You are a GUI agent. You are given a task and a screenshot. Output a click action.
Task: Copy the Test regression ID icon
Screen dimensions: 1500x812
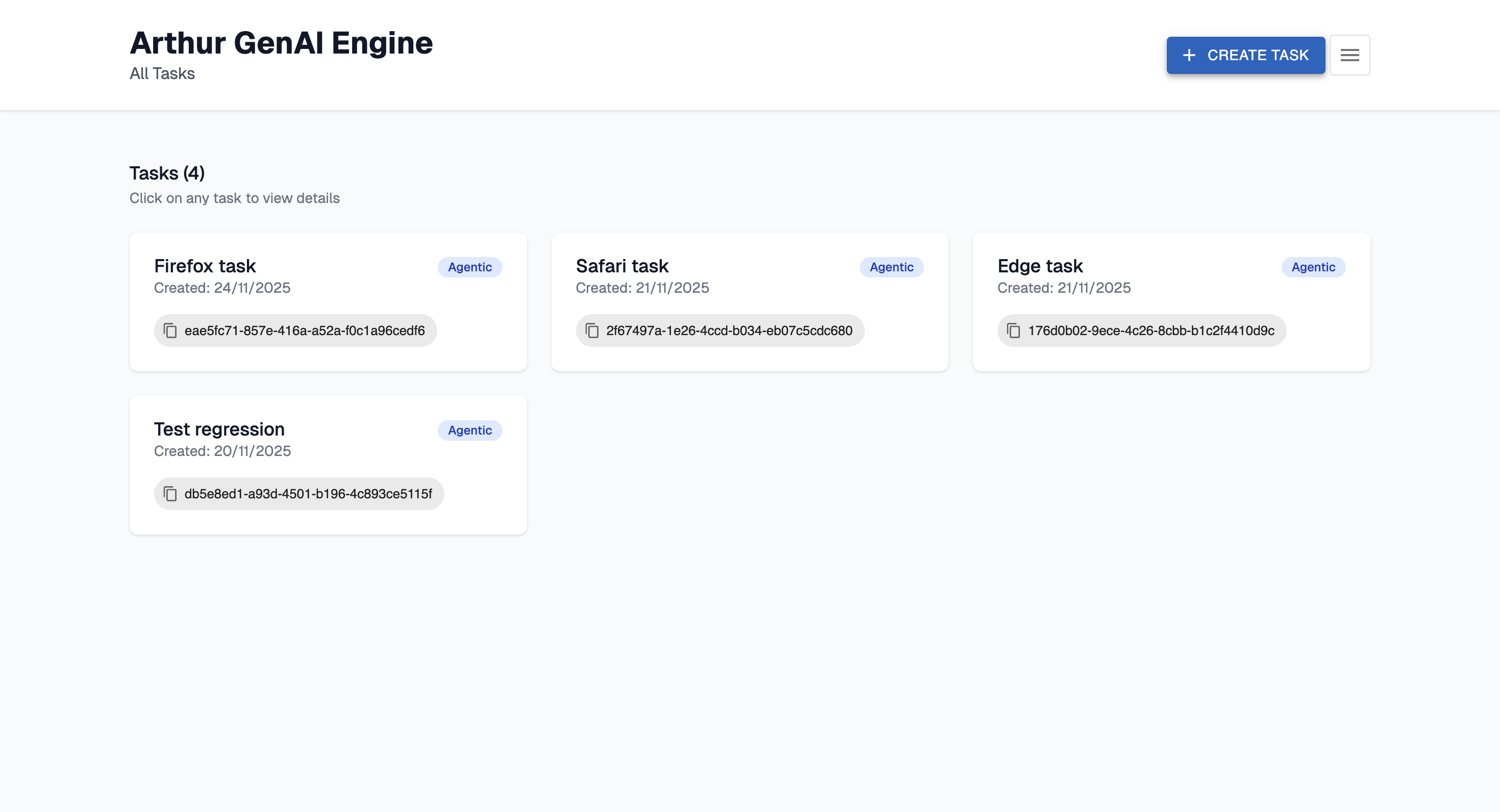(x=170, y=494)
